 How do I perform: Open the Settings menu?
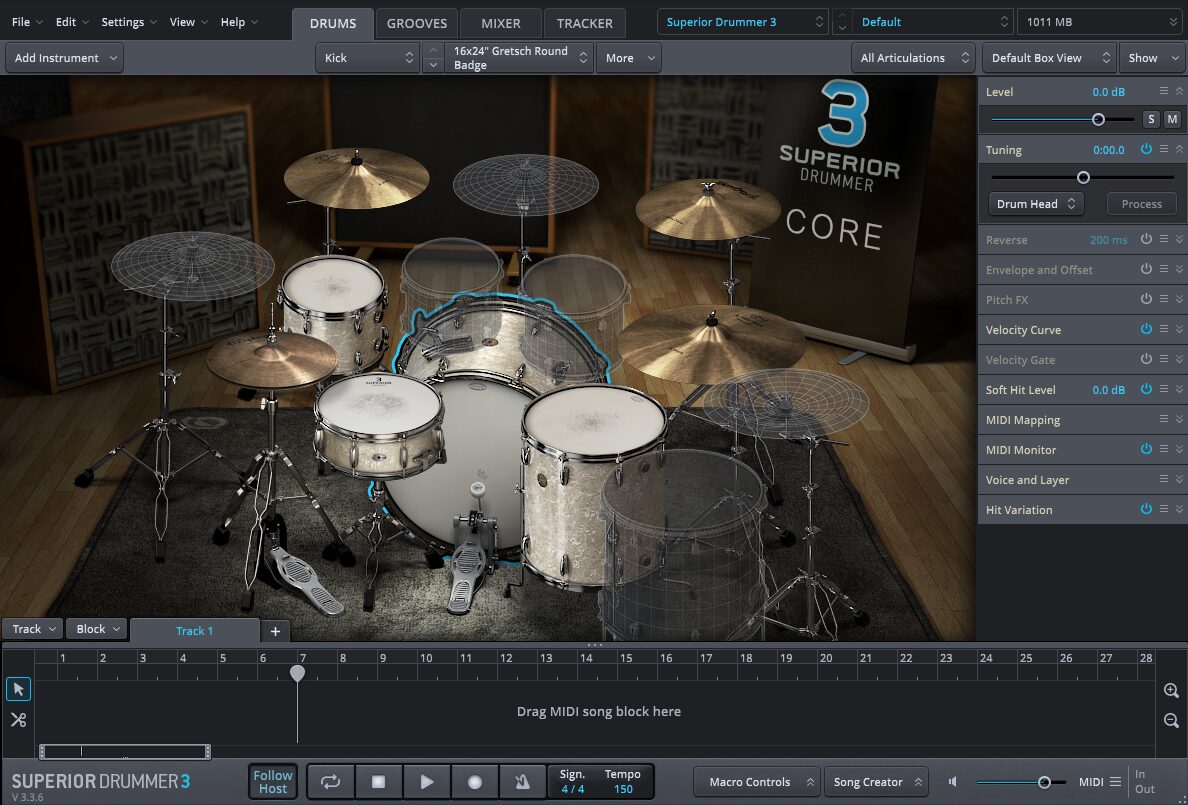click(122, 21)
